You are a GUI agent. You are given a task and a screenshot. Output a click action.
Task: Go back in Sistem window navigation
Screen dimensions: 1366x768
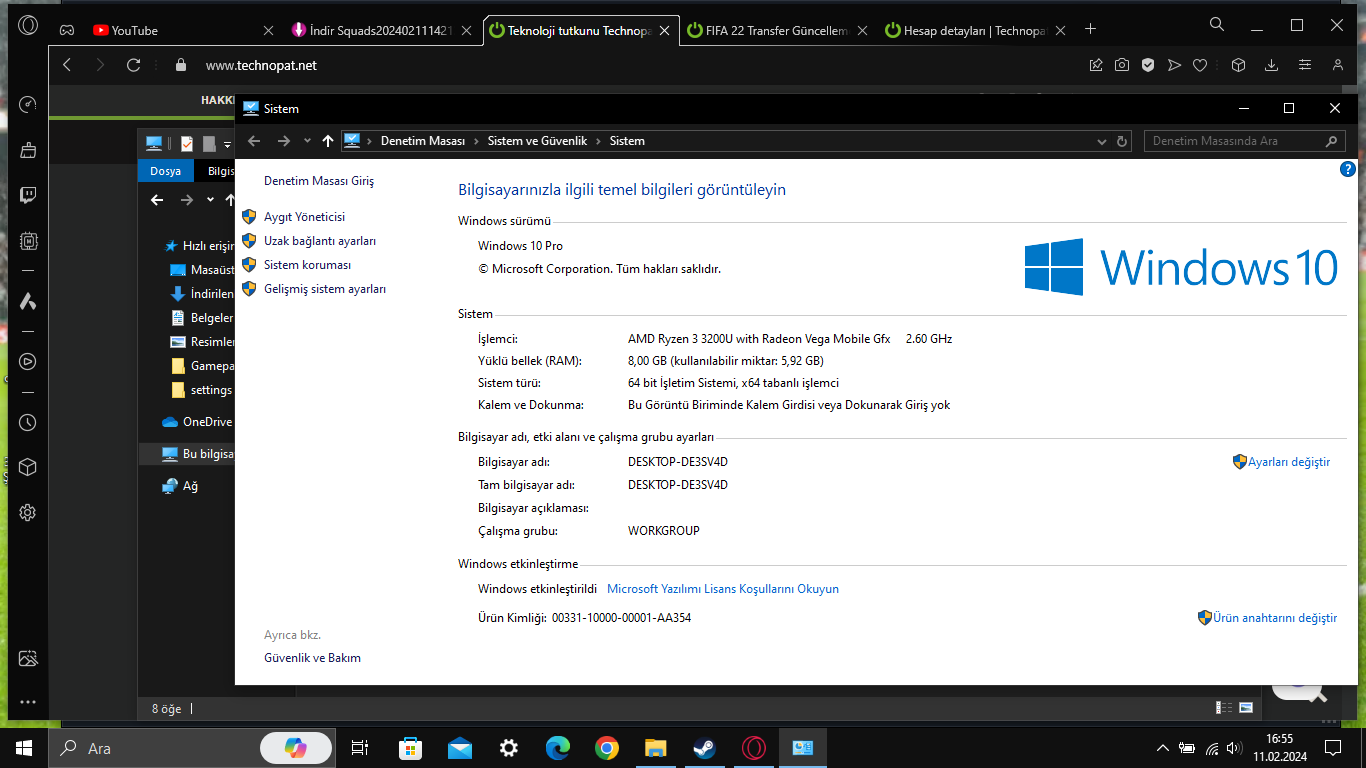pos(254,141)
